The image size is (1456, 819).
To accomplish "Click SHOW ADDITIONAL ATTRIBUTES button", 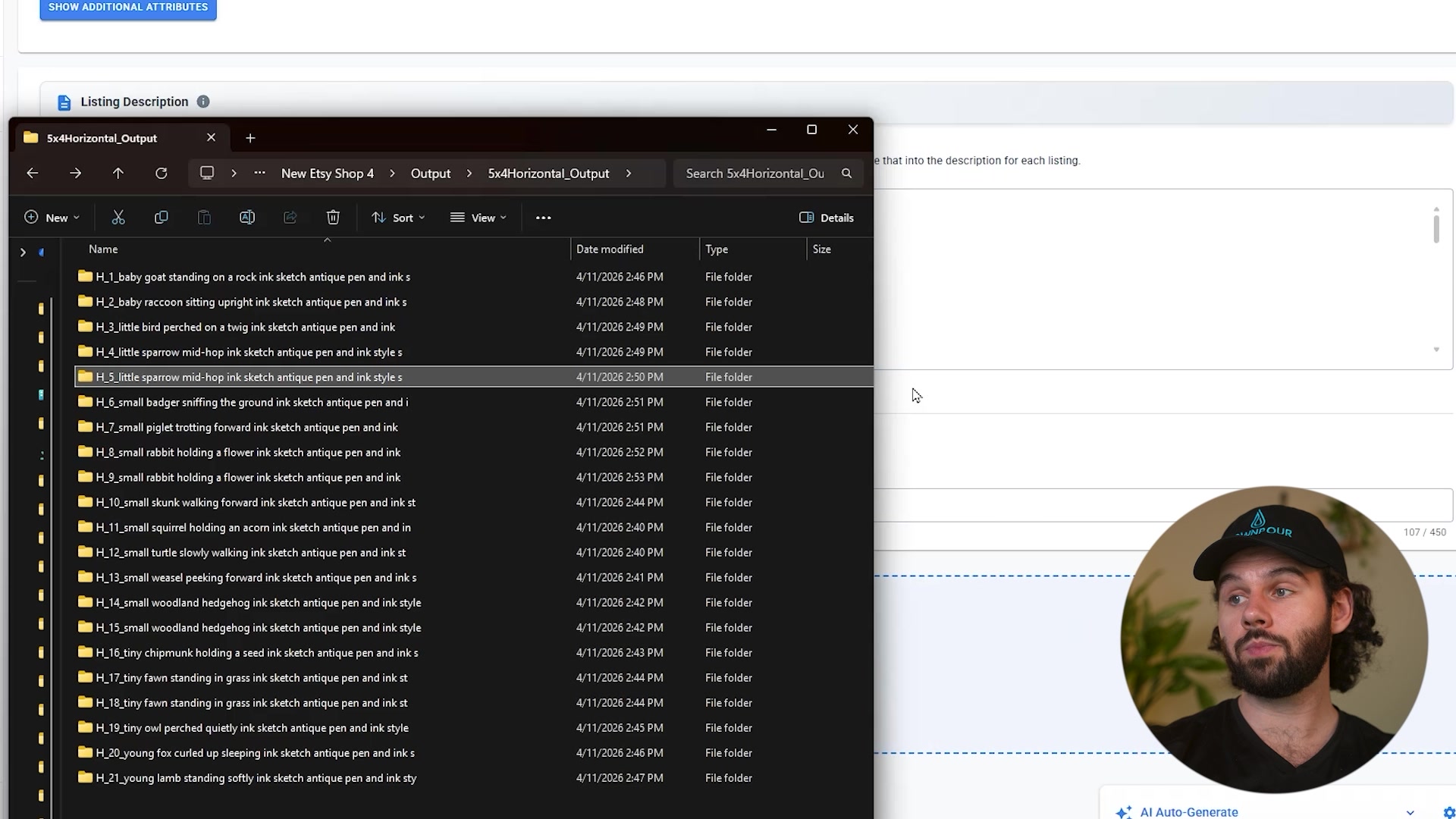I will [128, 8].
